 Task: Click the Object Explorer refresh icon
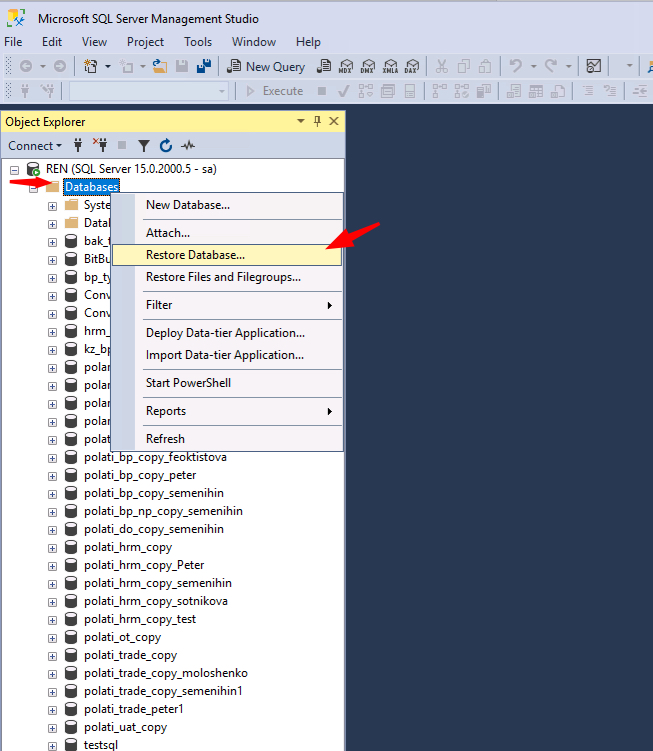pyautogui.click(x=166, y=146)
